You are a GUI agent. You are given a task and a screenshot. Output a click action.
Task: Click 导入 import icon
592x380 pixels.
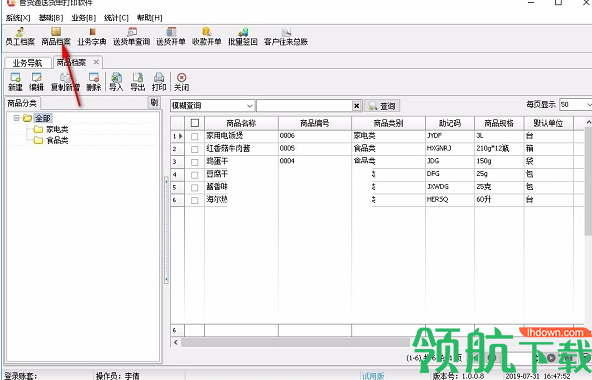[116, 82]
